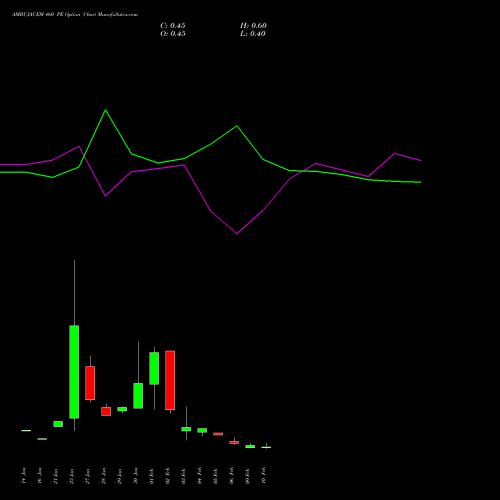Image resolution: width=500 pixels, height=500 pixels.
Task: Click the flat candle for 14 Jan
Action: pyautogui.click(x=26, y=431)
